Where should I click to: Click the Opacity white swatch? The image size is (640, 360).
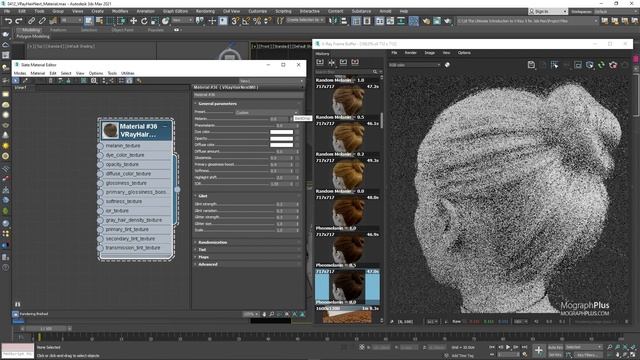281,138
